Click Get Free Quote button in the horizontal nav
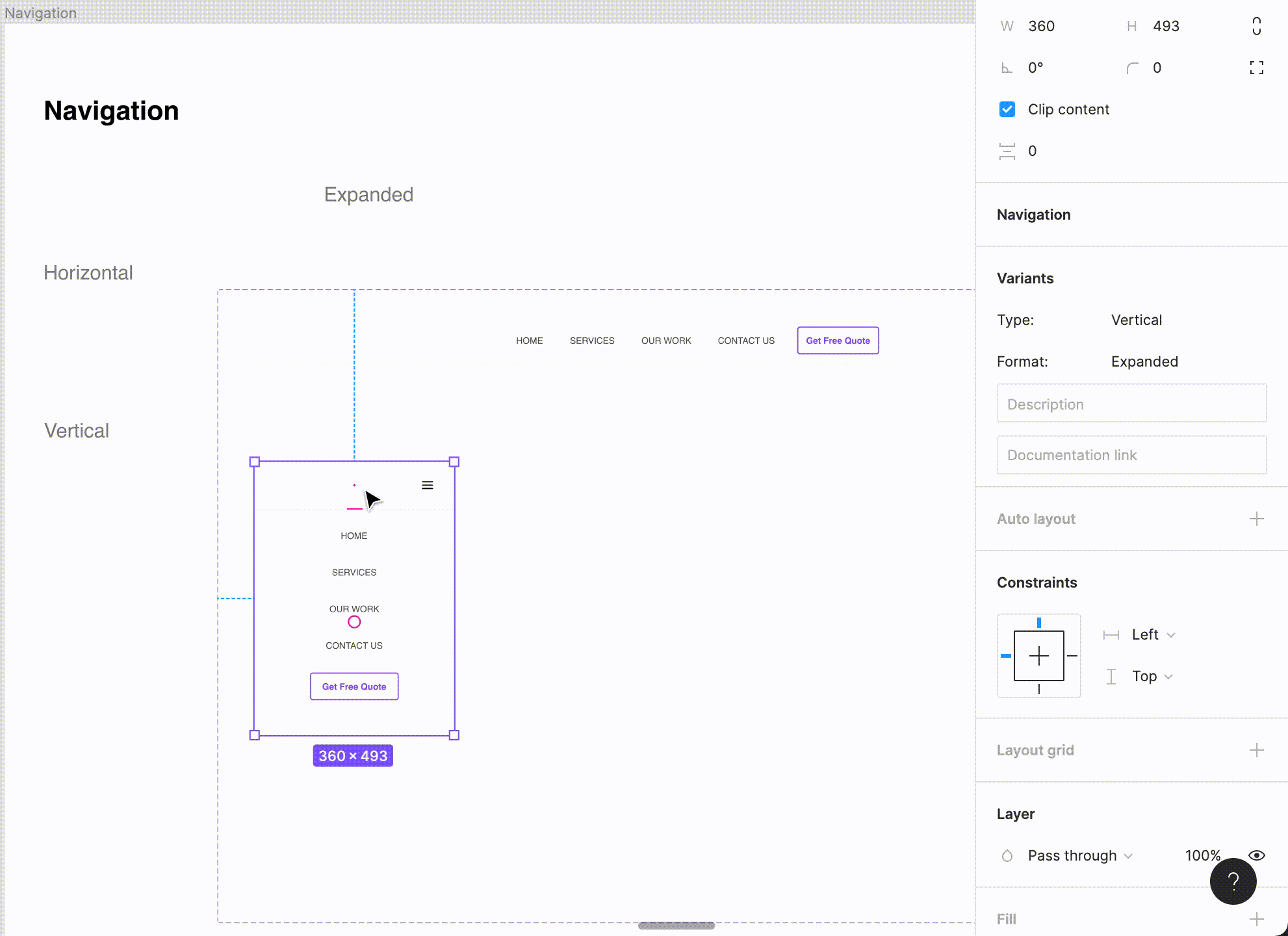This screenshot has width=1288, height=936. point(838,341)
